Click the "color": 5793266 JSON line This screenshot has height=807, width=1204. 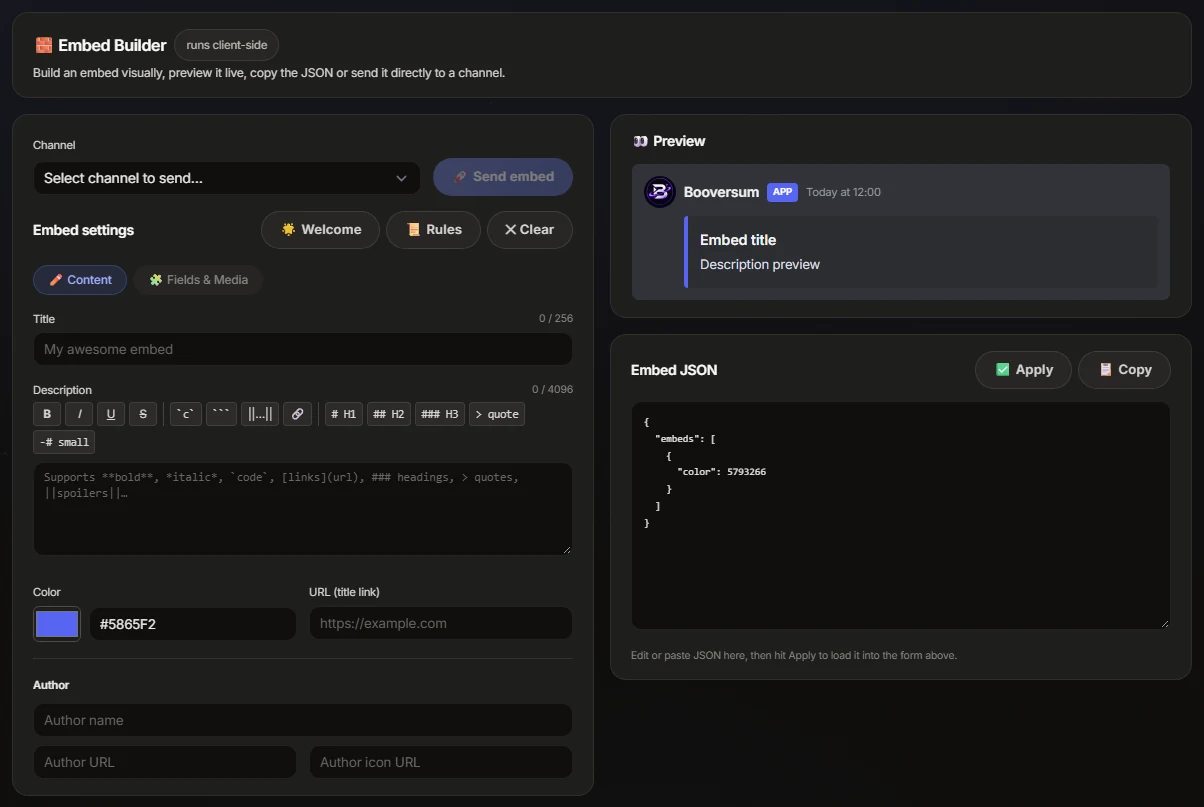(721, 472)
